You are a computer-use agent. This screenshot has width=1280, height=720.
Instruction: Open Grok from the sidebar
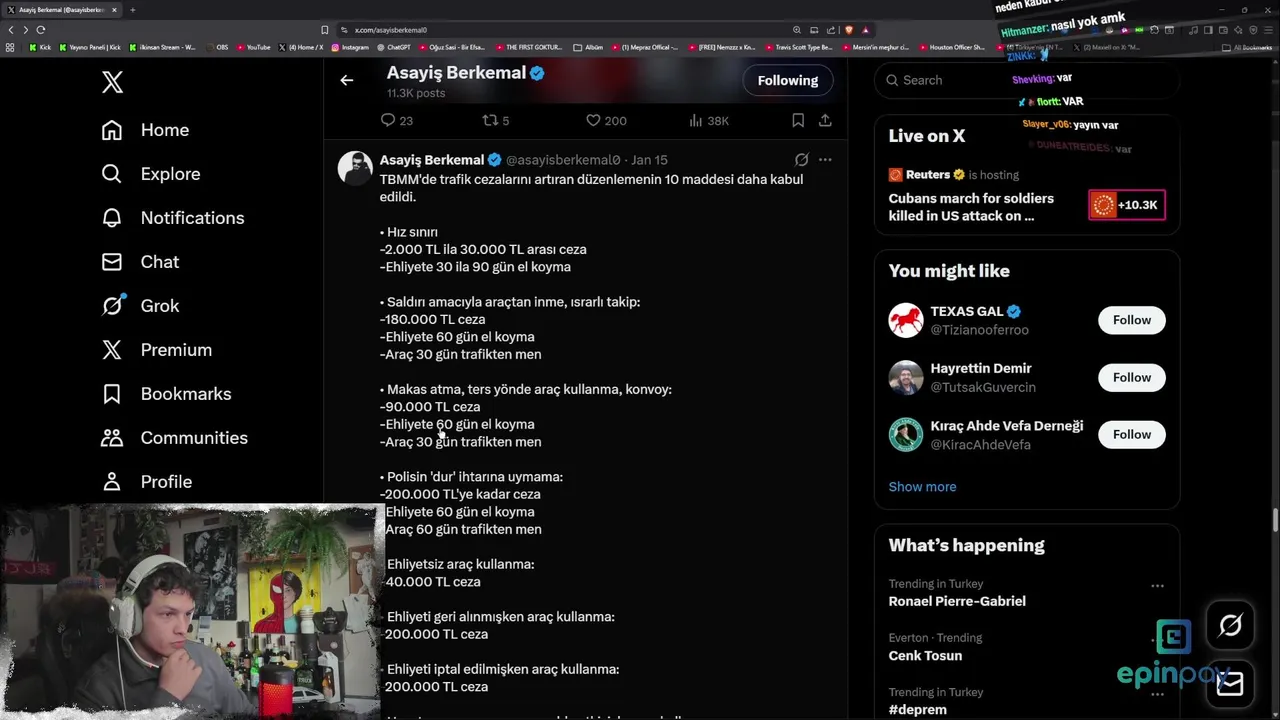(140, 306)
